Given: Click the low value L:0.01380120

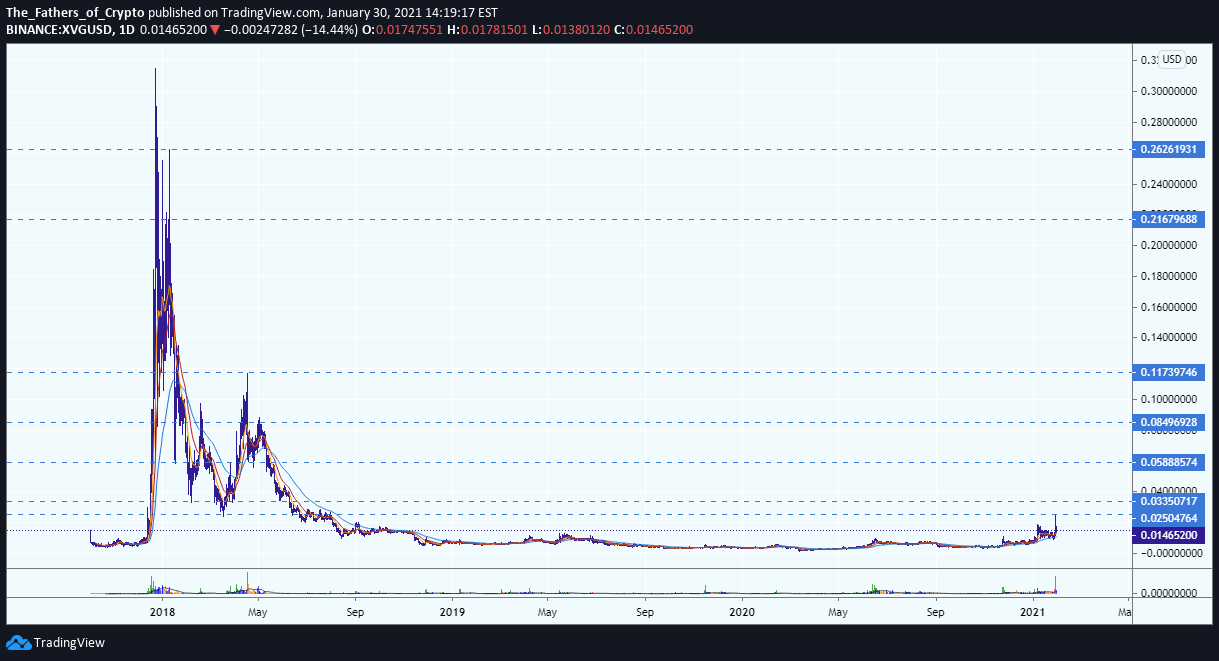Looking at the screenshot, I should [x=572, y=30].
